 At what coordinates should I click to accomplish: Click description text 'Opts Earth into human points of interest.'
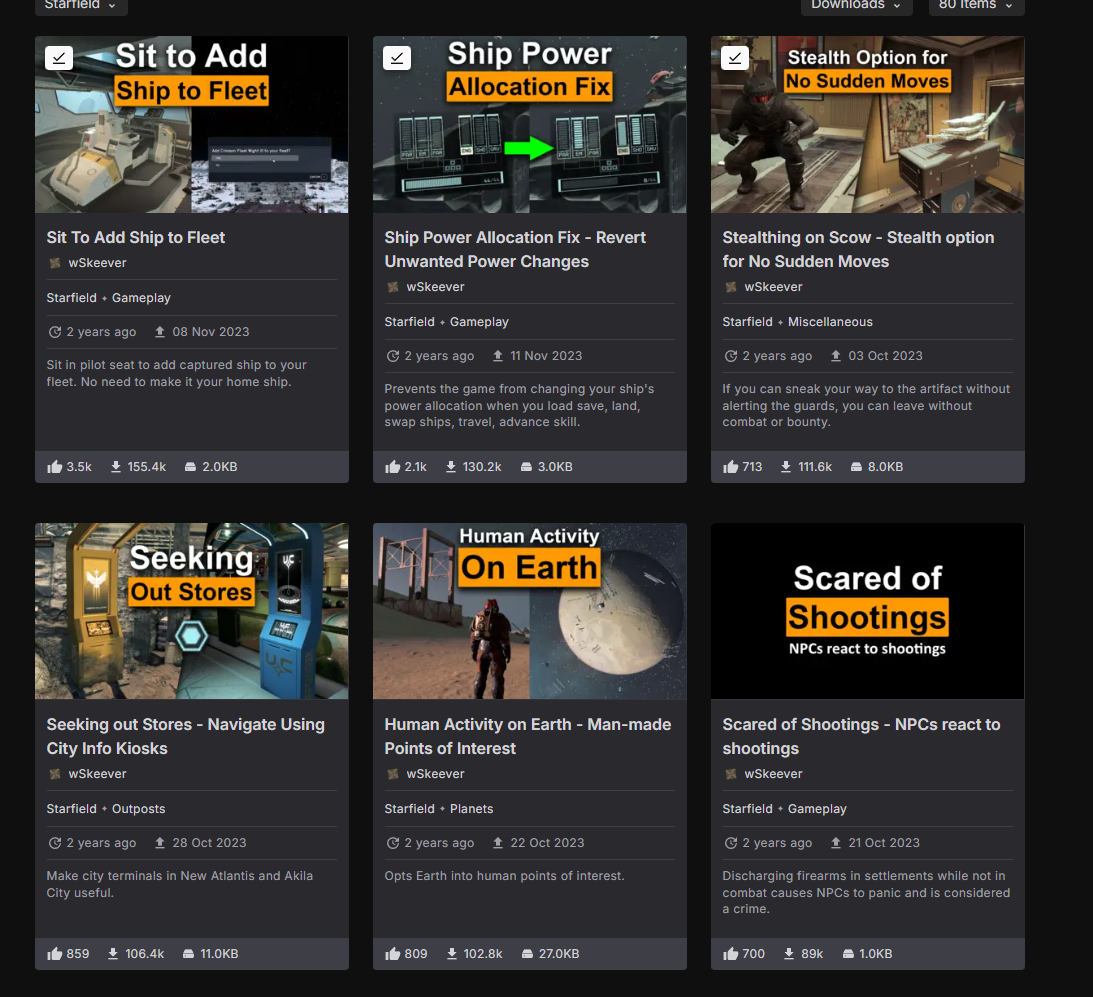coord(505,876)
